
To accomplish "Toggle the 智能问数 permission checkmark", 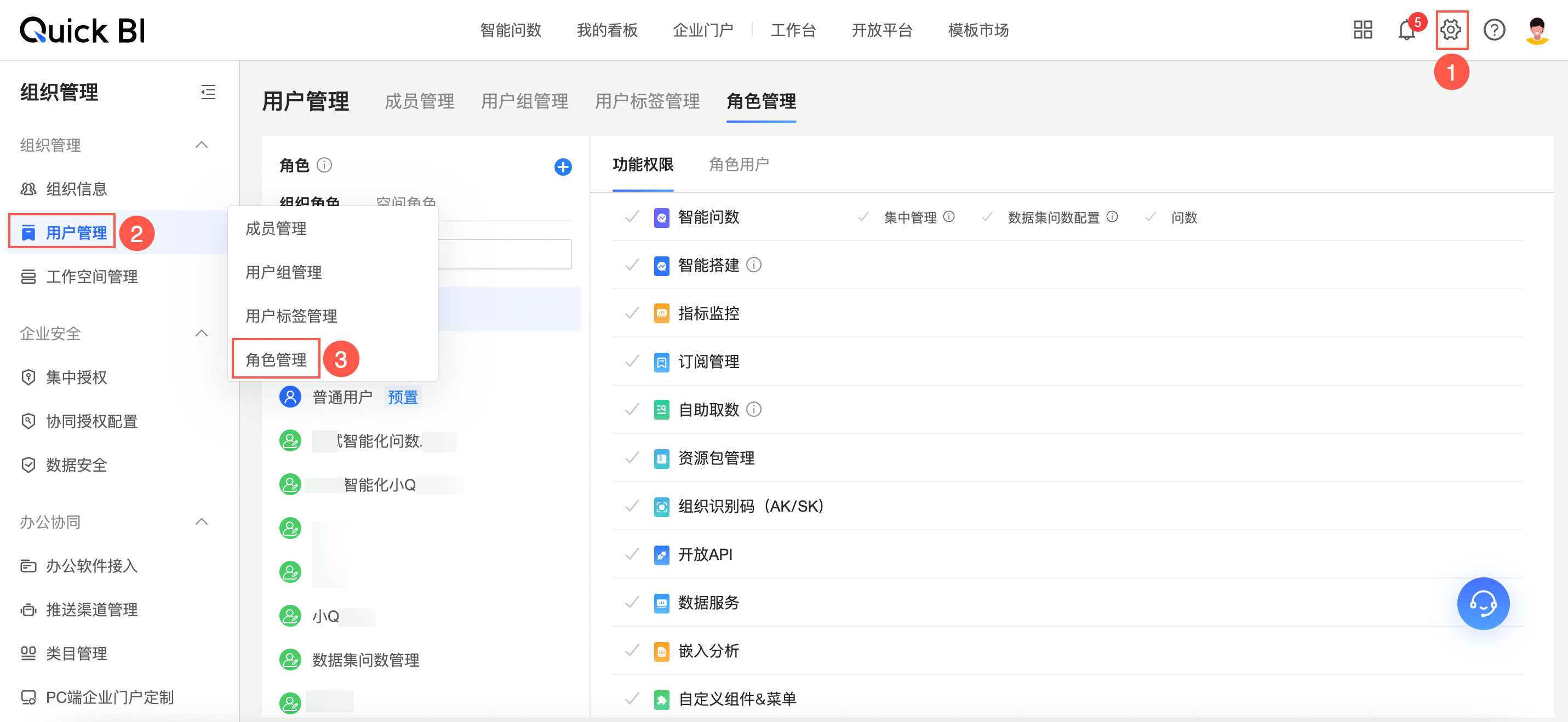I will (x=632, y=217).
